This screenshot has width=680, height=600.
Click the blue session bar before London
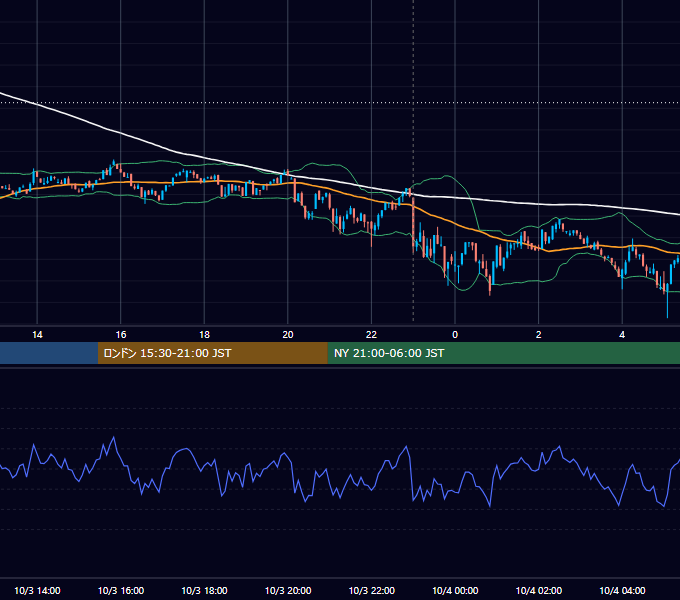tap(49, 353)
